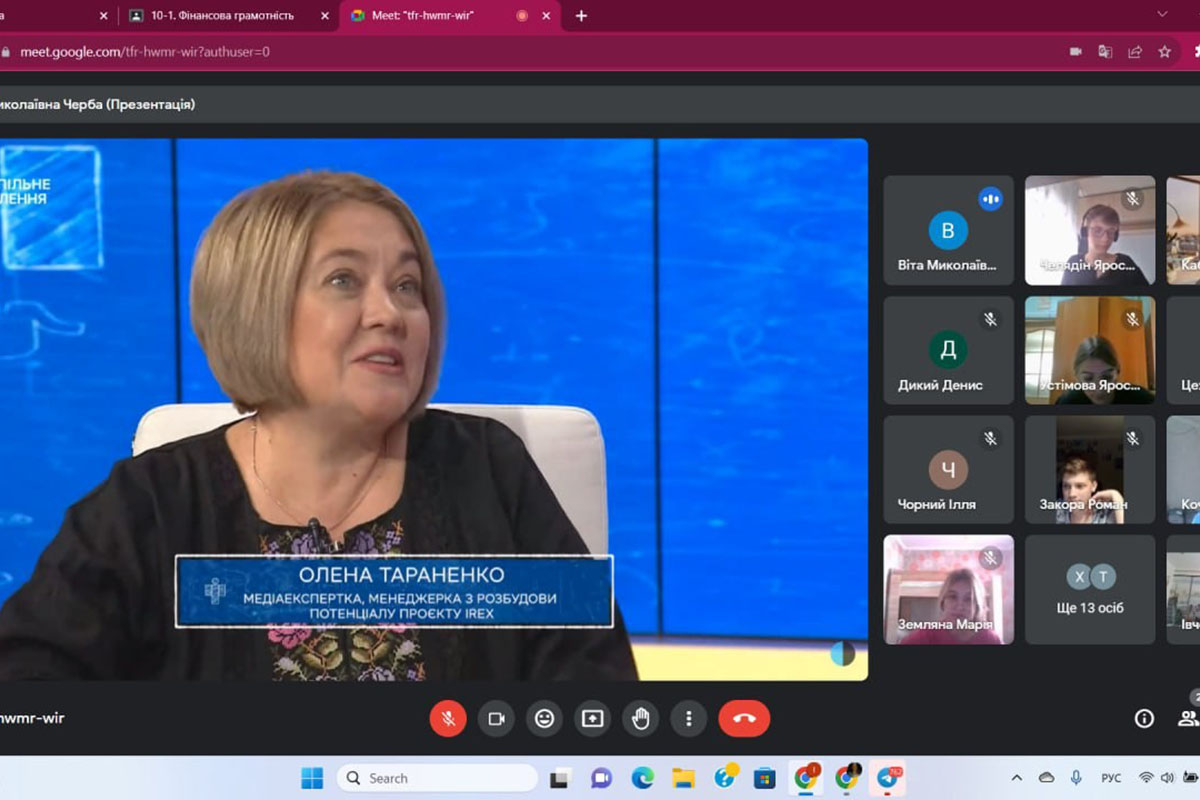Open the 'Ще 13 осіб' tile

(x=1090, y=590)
